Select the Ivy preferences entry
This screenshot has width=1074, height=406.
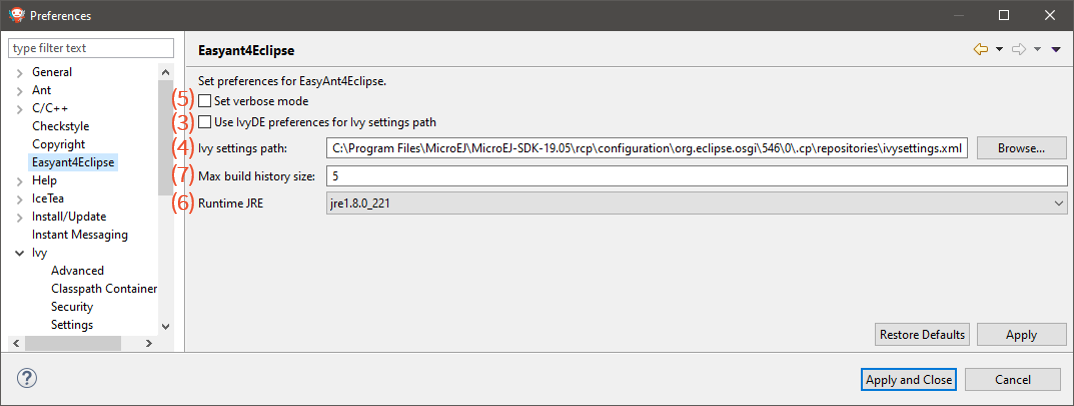click(39, 253)
